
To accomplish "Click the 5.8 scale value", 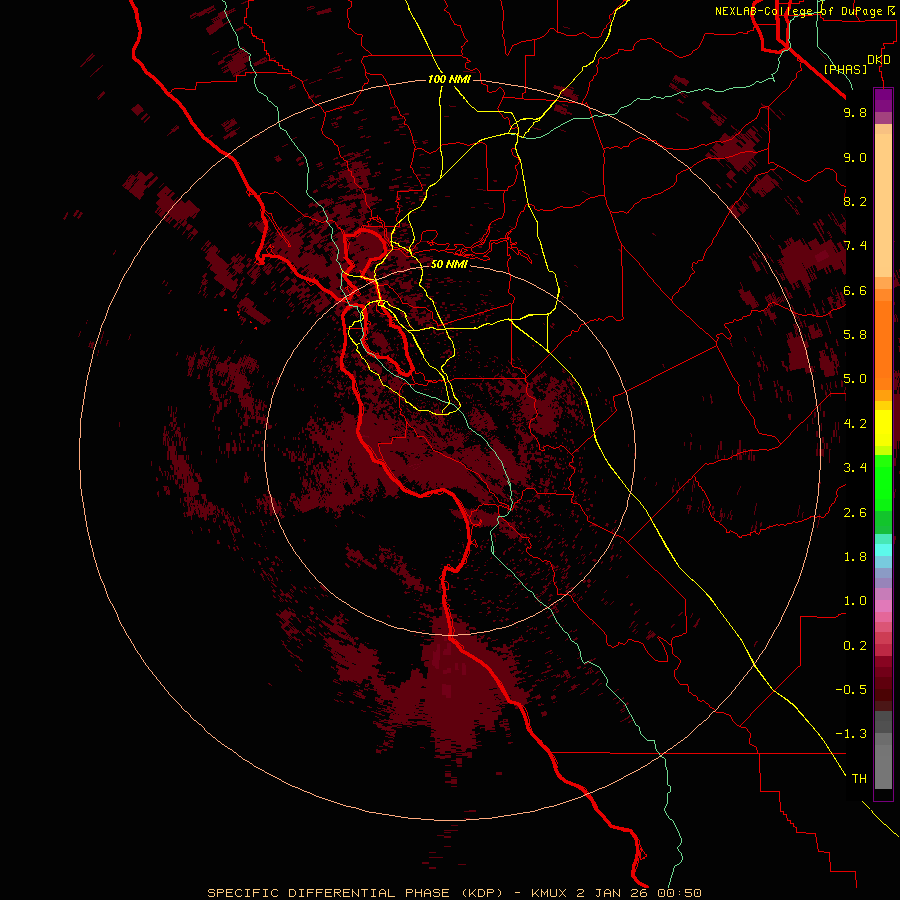I will (855, 335).
